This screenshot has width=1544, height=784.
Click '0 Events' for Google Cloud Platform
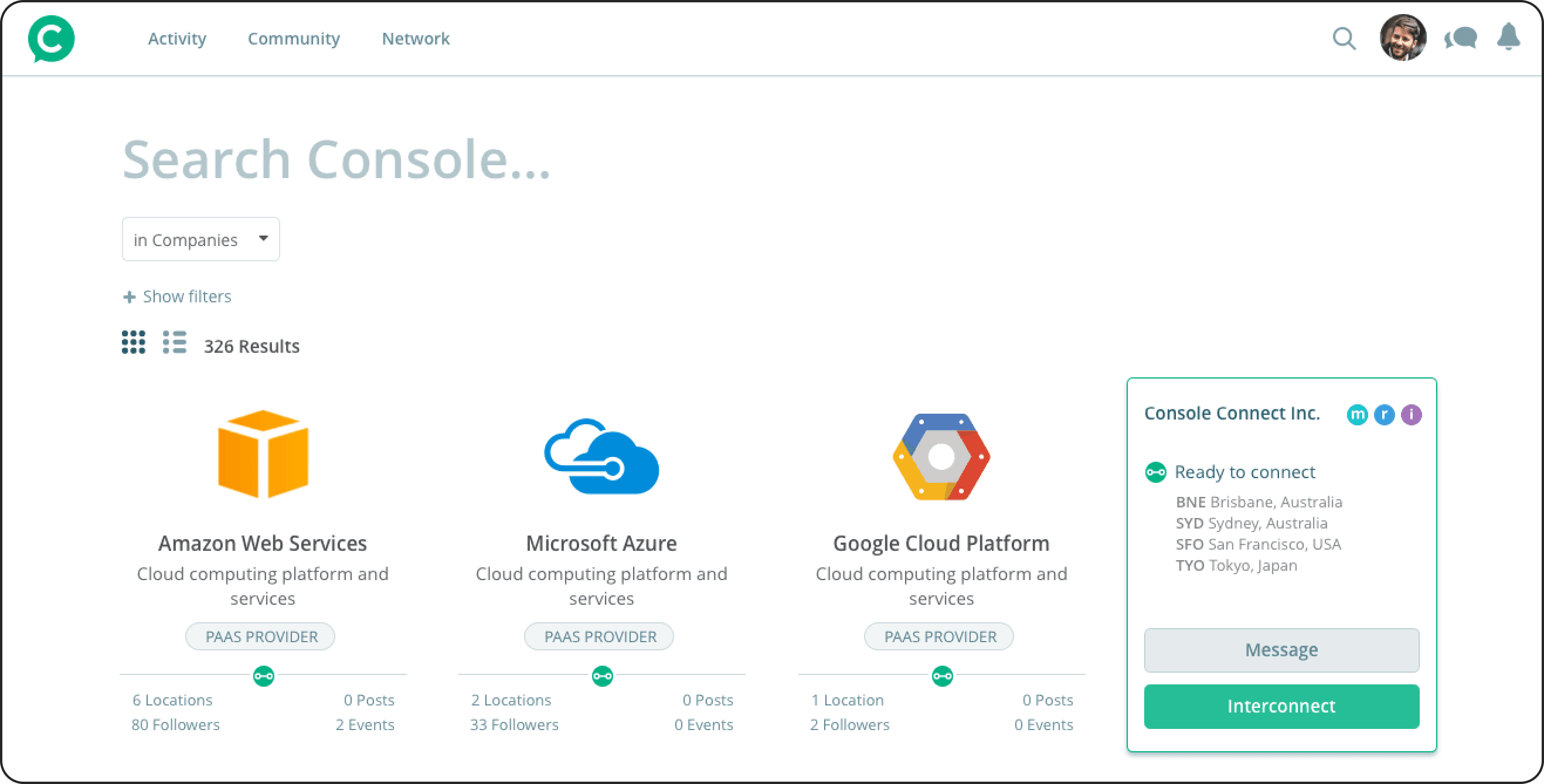tap(1043, 725)
